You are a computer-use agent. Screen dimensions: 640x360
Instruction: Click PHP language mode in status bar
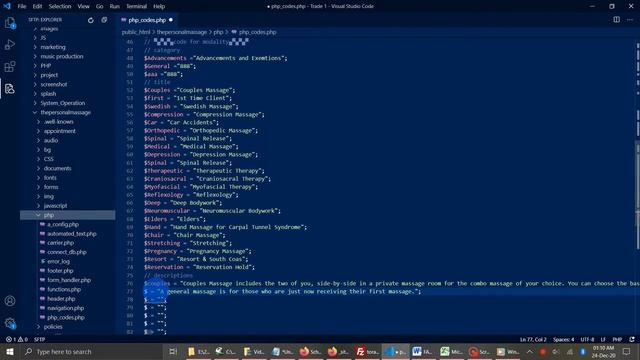tap(617, 339)
